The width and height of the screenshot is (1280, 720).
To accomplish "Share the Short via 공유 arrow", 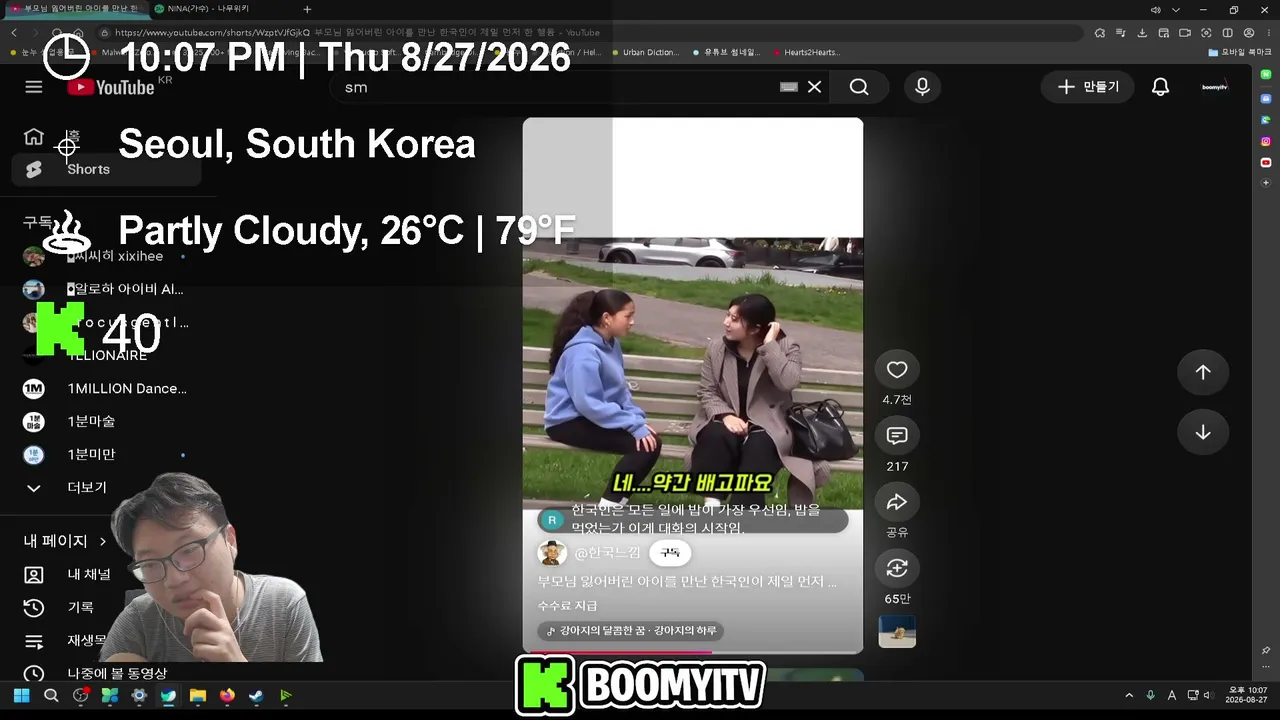I will tap(897, 502).
